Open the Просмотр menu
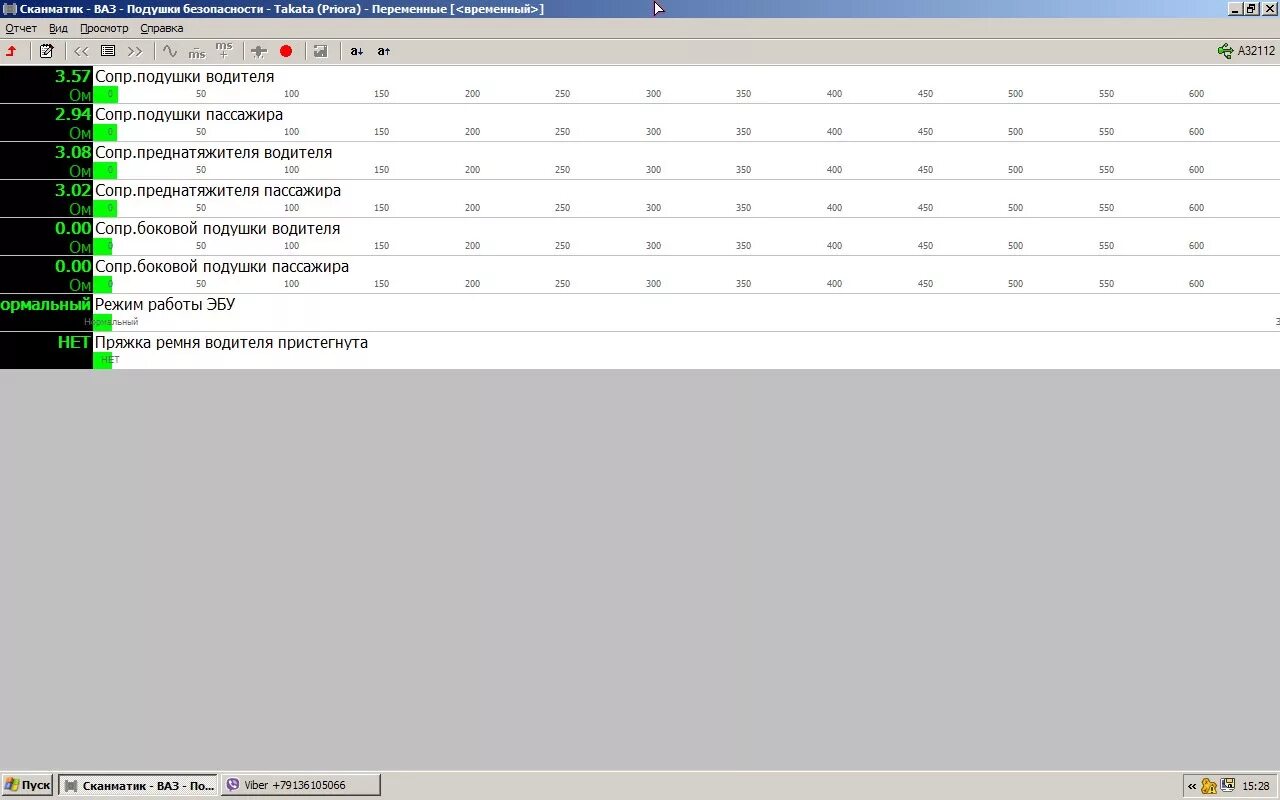Image resolution: width=1280 pixels, height=800 pixels. [x=104, y=28]
